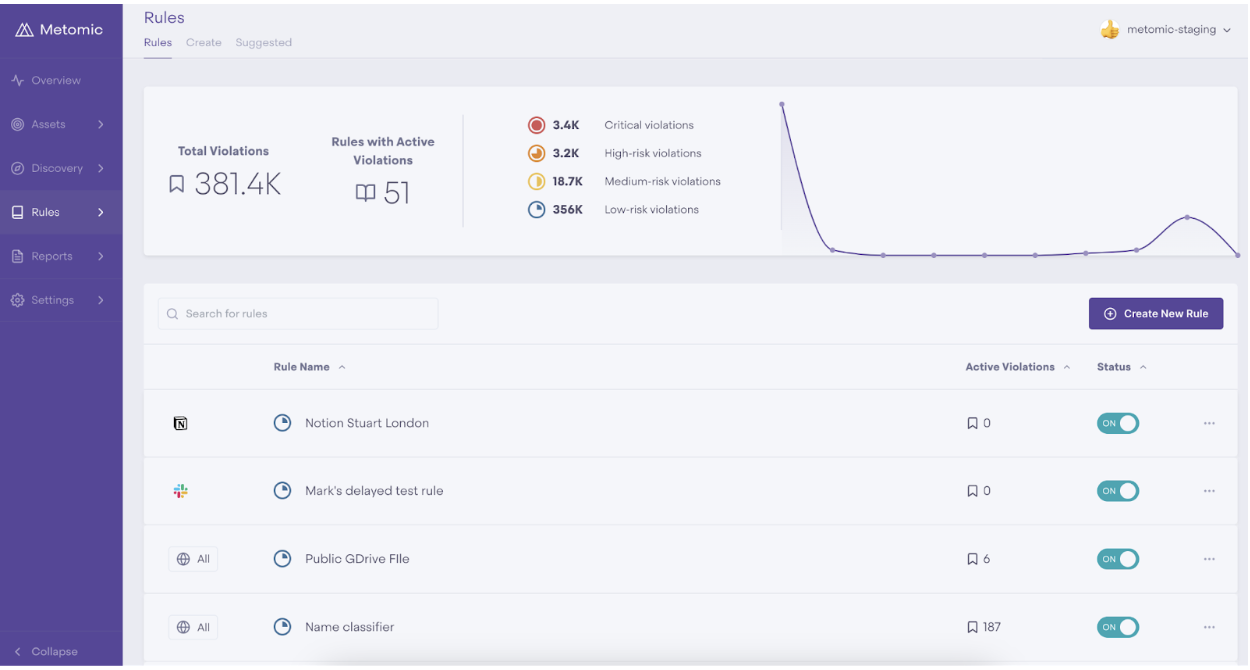This screenshot has width=1250, height=670.
Task: Switch to the Suggested tab
Action: (264, 43)
